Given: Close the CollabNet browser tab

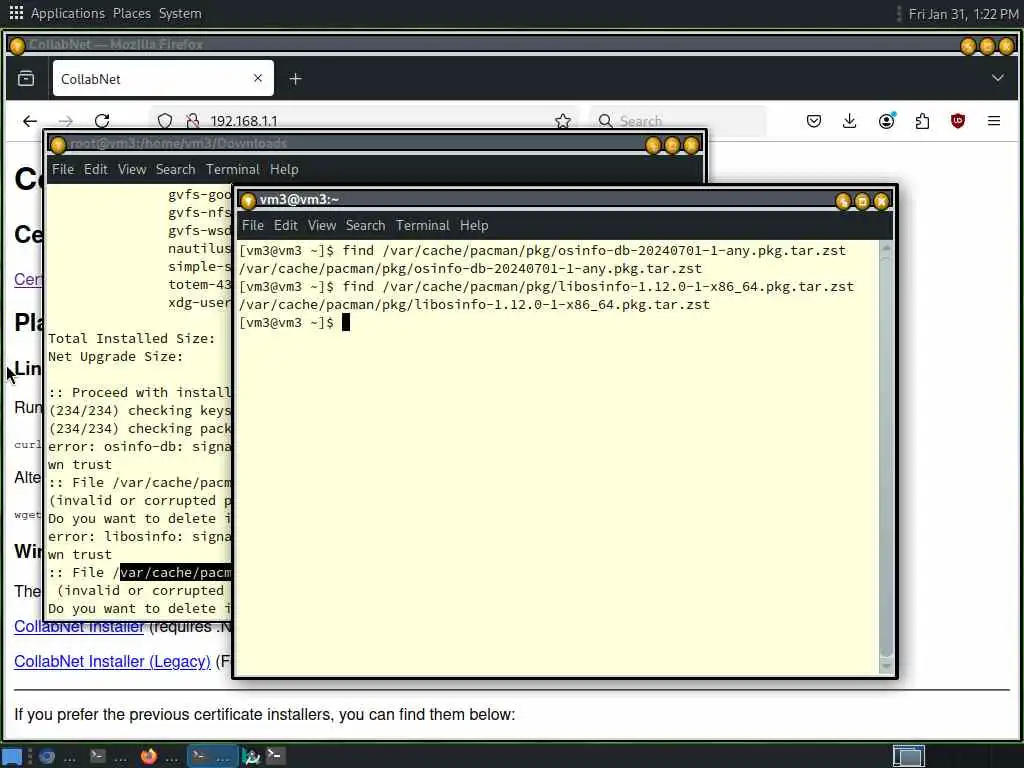Looking at the screenshot, I should (x=258, y=78).
